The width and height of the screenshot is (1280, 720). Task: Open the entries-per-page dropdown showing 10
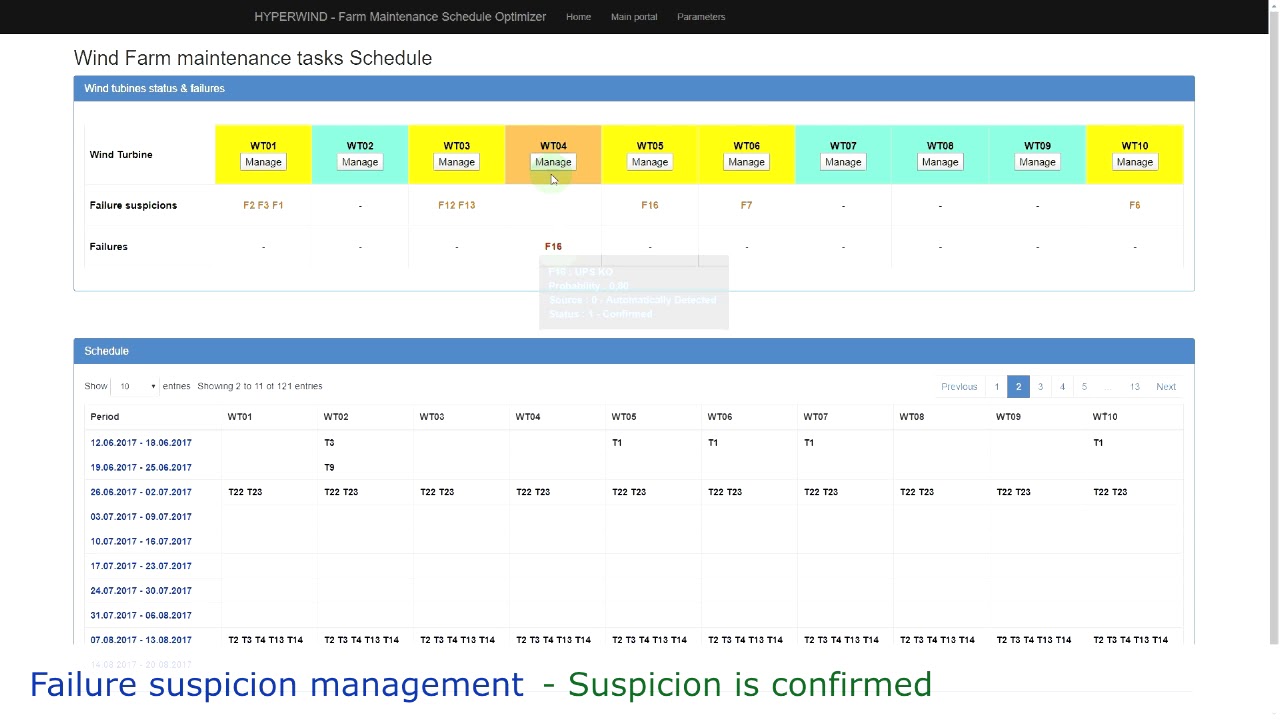pos(135,386)
